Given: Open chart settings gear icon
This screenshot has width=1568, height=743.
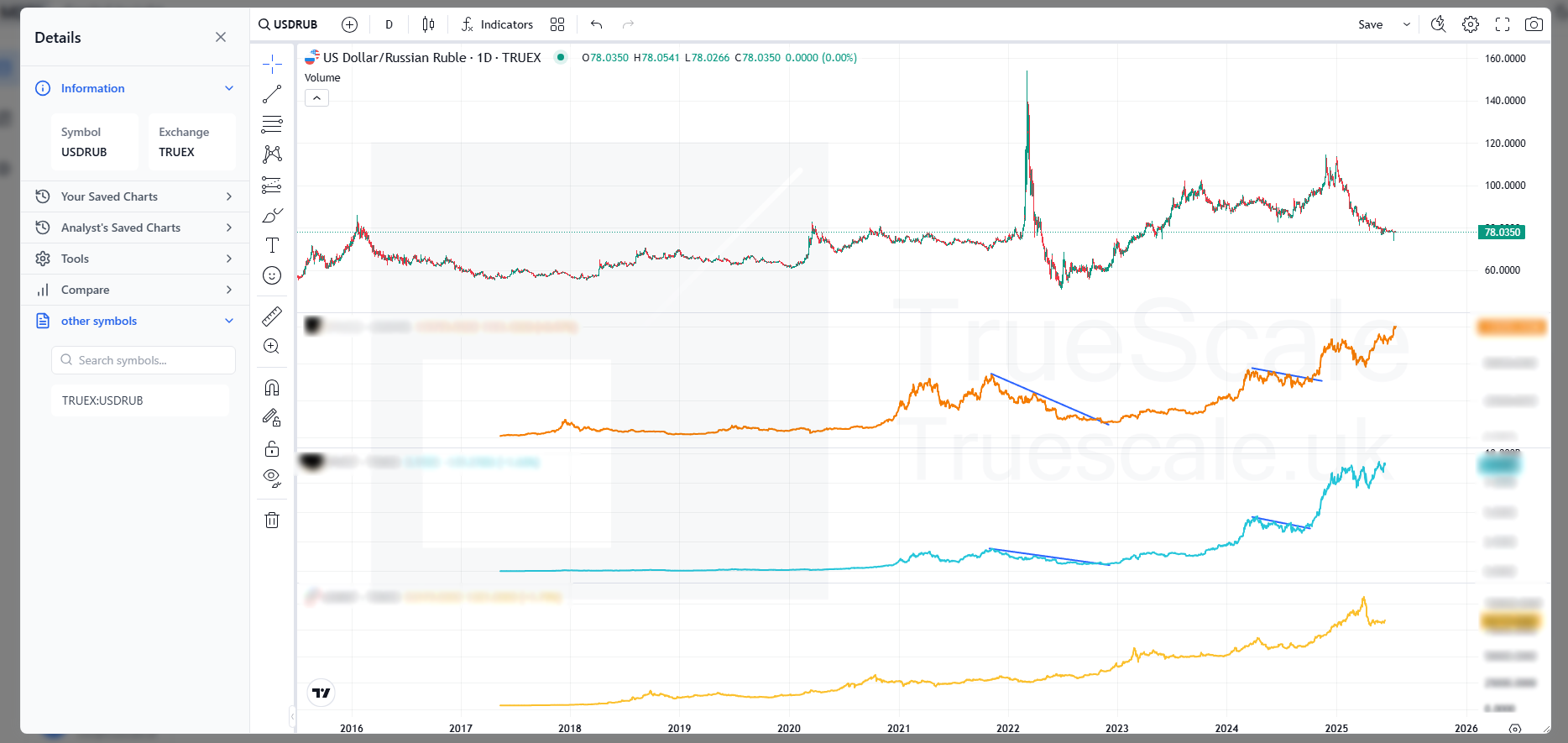Looking at the screenshot, I should click(1471, 24).
